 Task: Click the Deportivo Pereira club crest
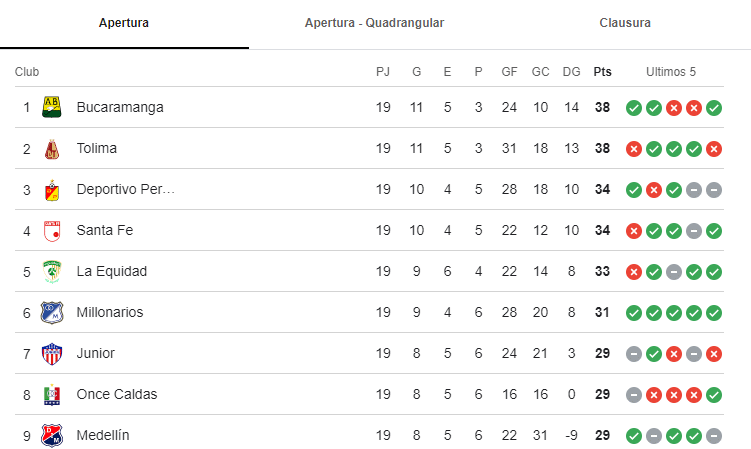coord(52,190)
